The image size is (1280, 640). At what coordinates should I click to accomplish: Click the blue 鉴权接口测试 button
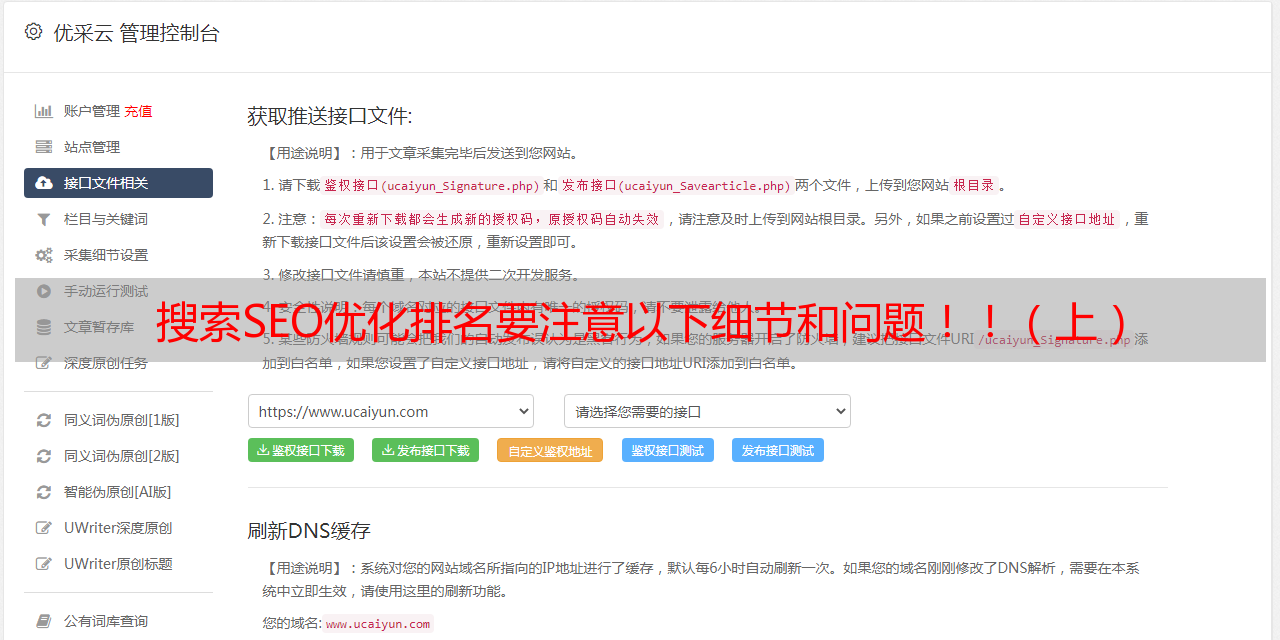click(668, 450)
